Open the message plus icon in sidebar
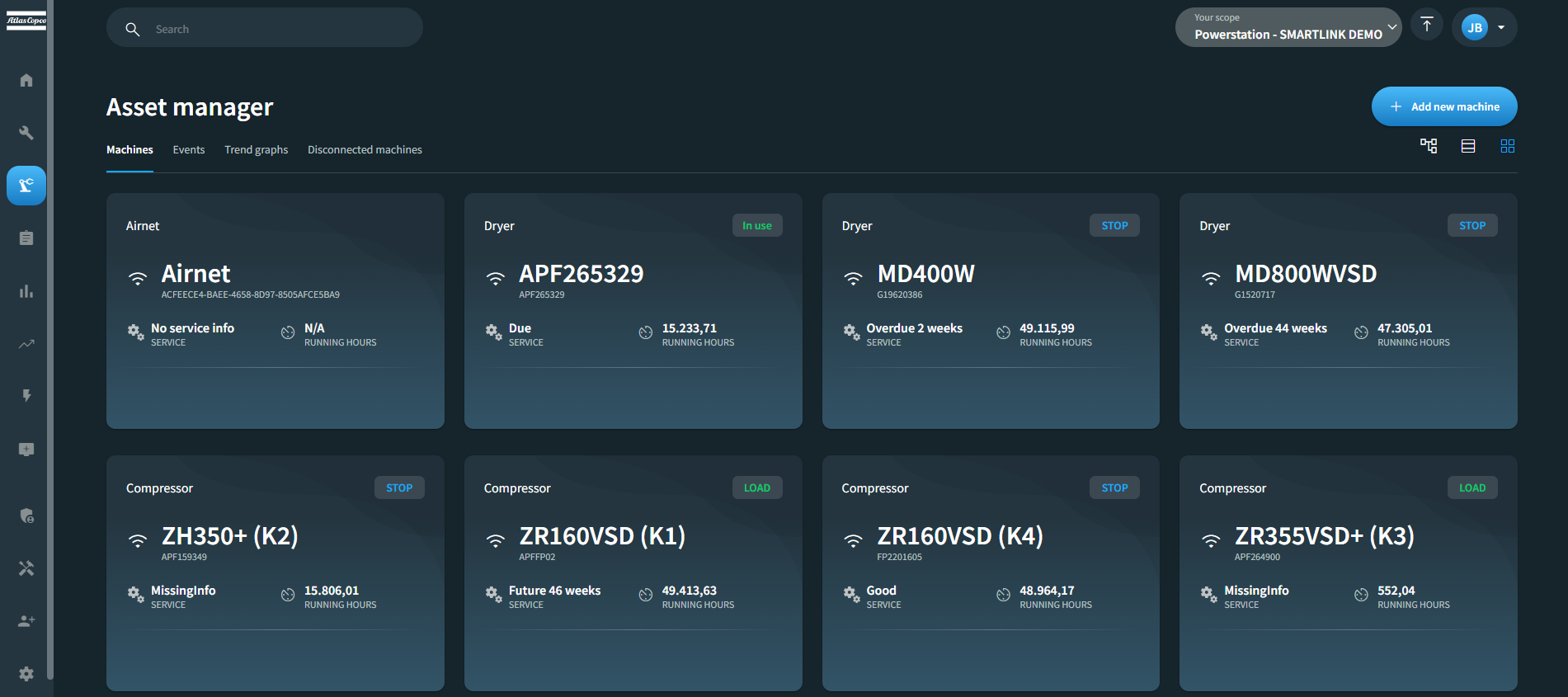 [26, 450]
